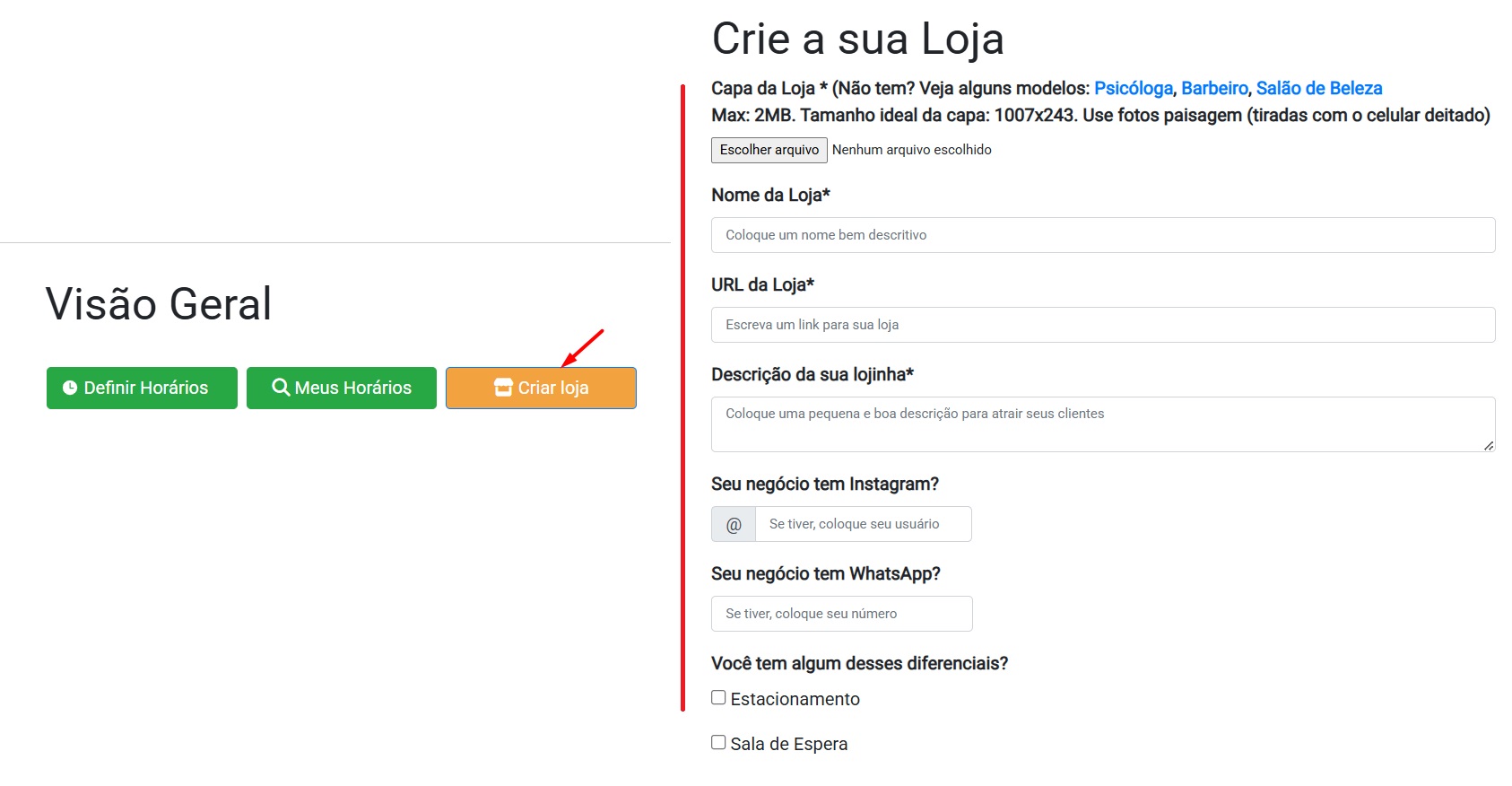Click the Visão Geral heading
Image resolution: width=1512 pixels, height=786 pixels.
pos(158,304)
